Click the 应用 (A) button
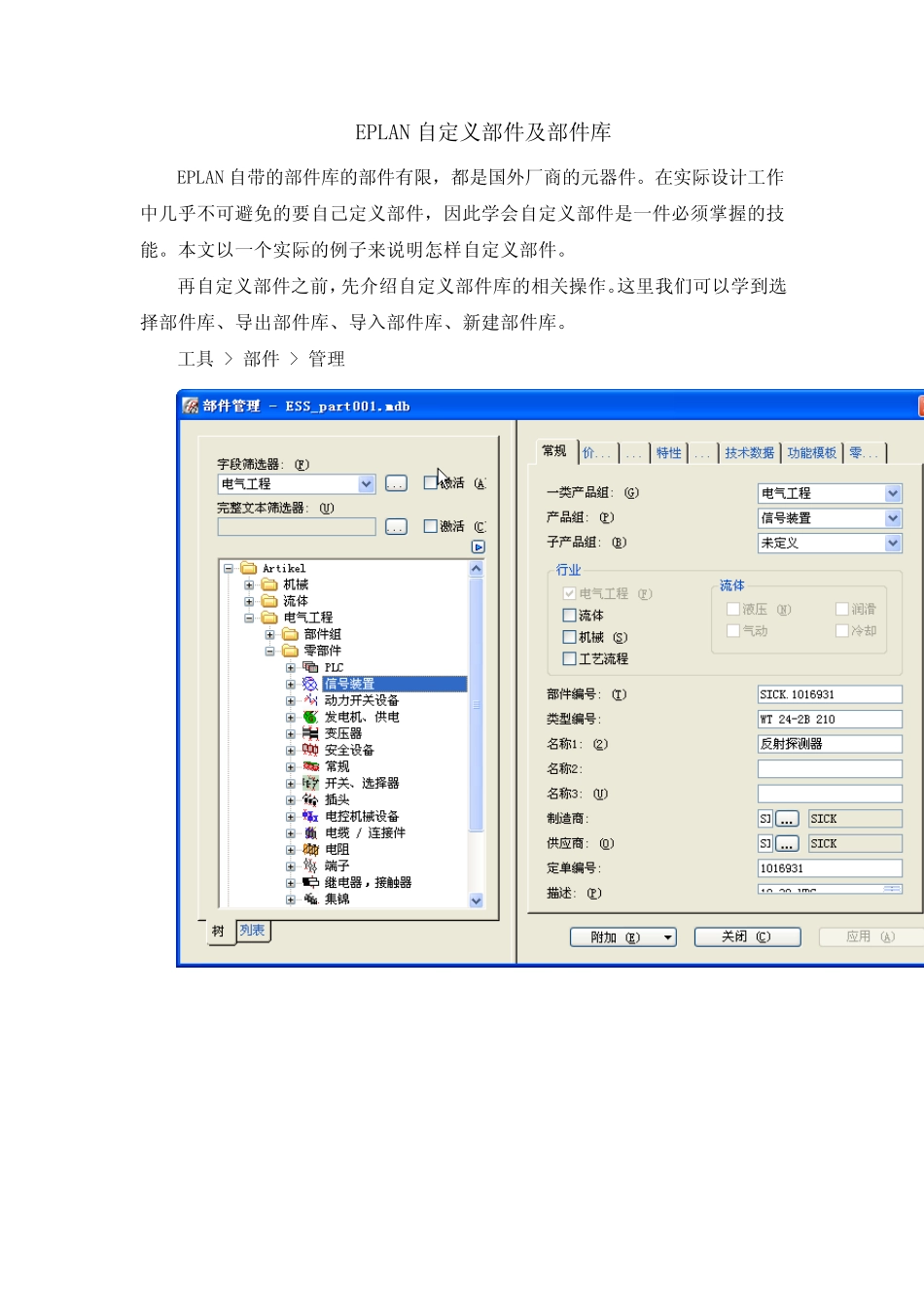924x1307 pixels. coord(870,936)
